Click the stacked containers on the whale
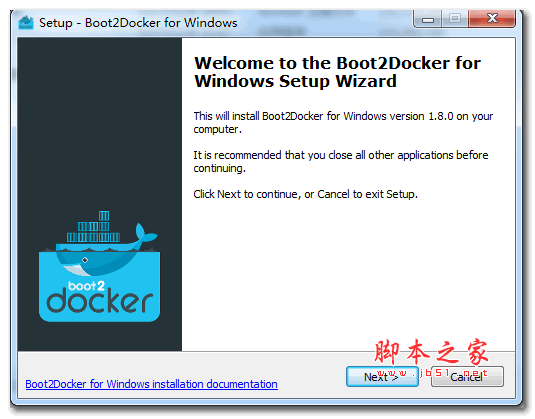Screen dimensions: 535x419 (x=93, y=227)
